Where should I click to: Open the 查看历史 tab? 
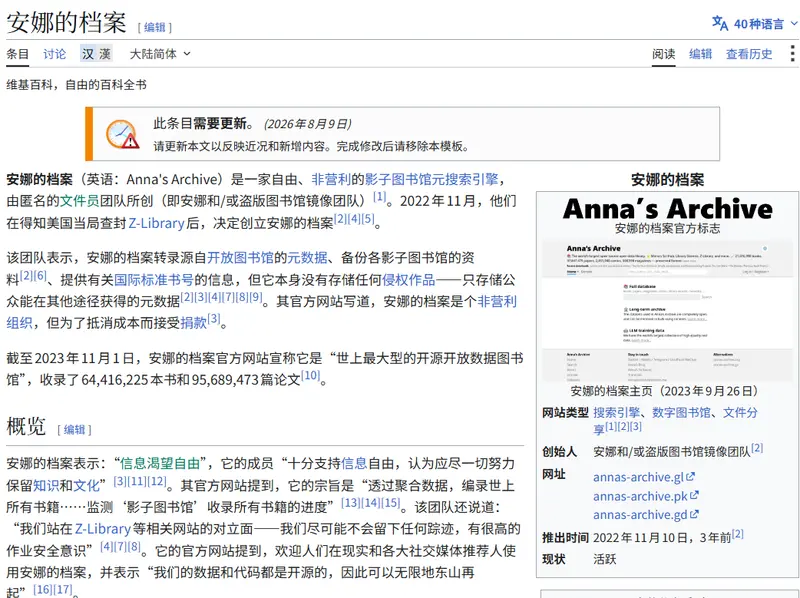coord(749,54)
